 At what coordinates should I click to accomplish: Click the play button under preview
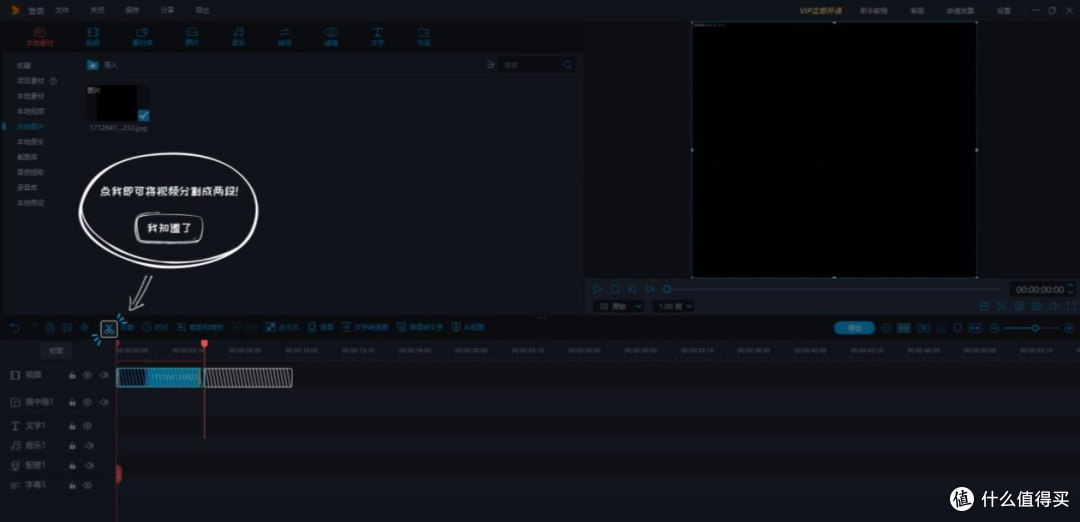[597, 289]
